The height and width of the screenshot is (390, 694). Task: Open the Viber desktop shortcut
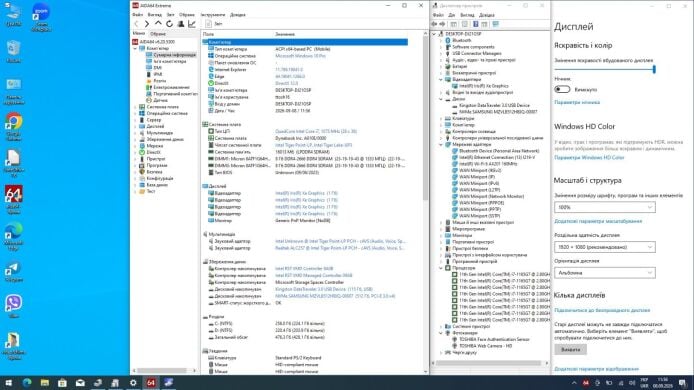coord(13,306)
